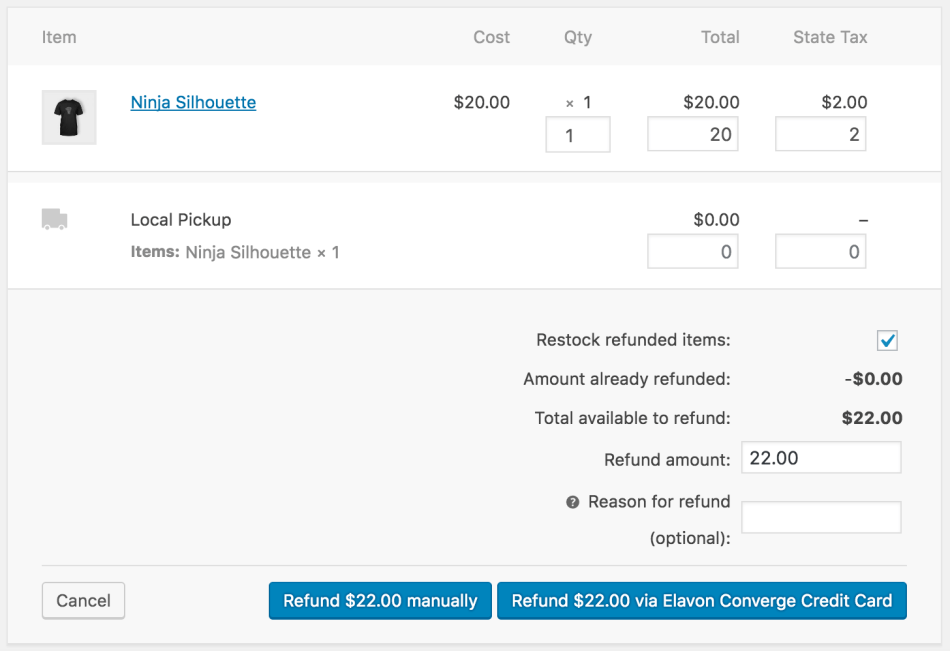Refund $22.00 via Elavon Converge Credit Card
This screenshot has width=950, height=651.
(702, 601)
